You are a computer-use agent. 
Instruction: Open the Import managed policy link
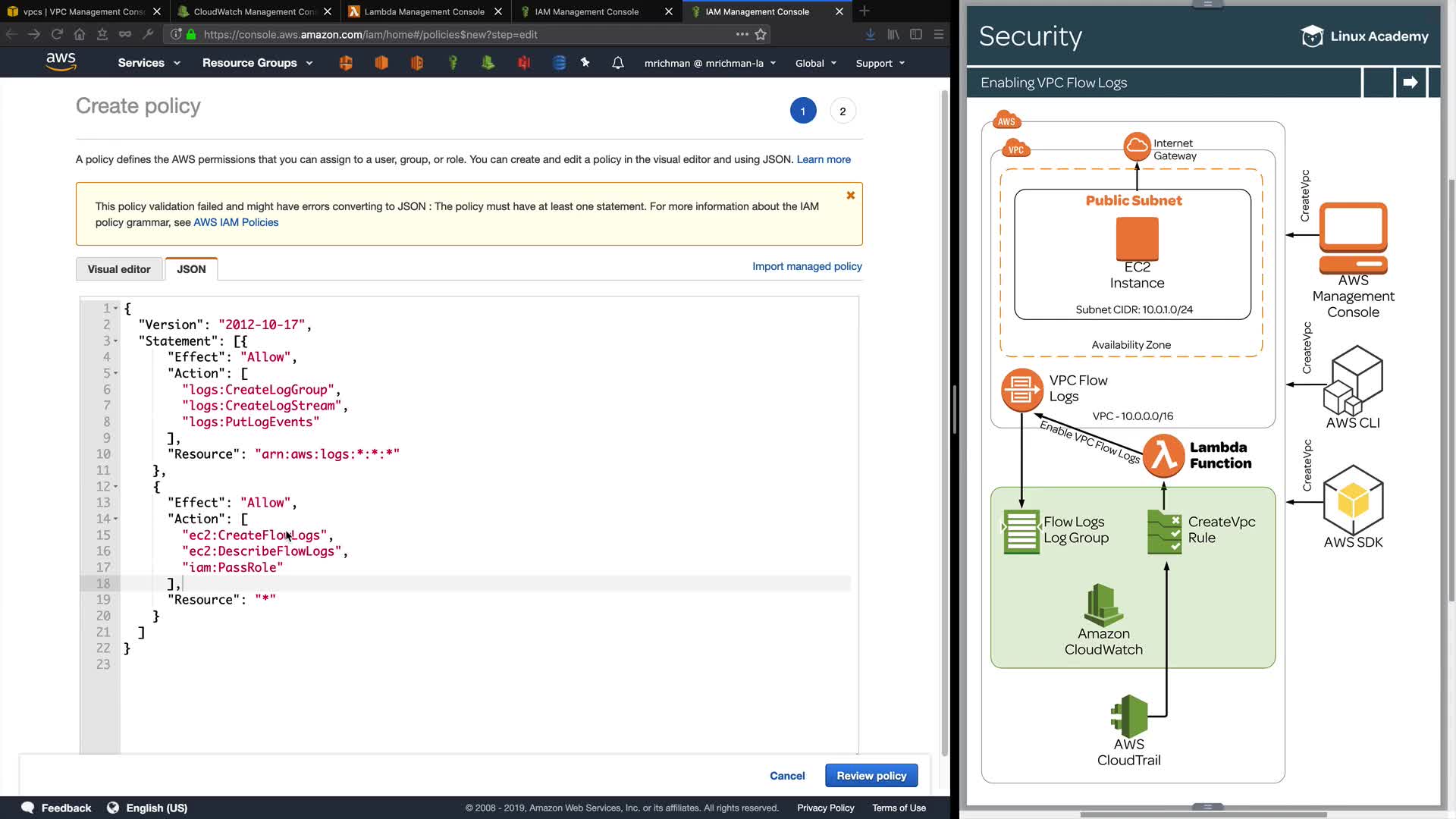[807, 266]
